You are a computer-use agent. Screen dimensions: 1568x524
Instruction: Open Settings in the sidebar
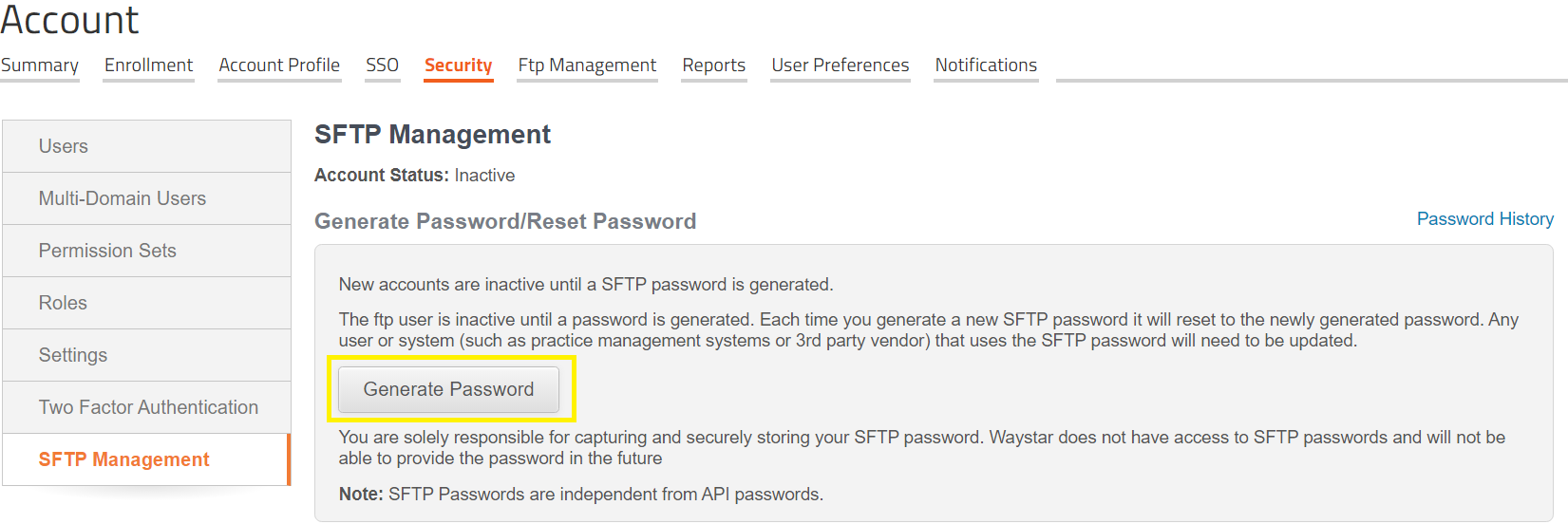click(x=73, y=355)
